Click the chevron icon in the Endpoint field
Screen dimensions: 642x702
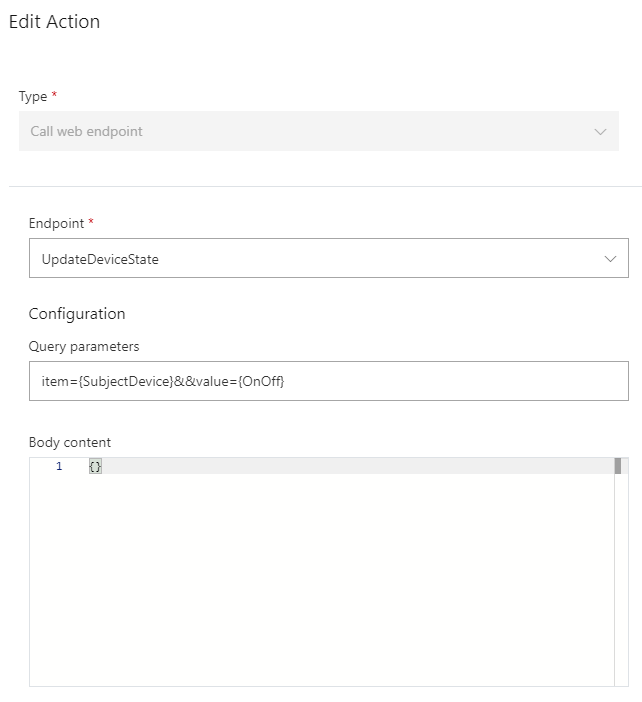[610, 259]
